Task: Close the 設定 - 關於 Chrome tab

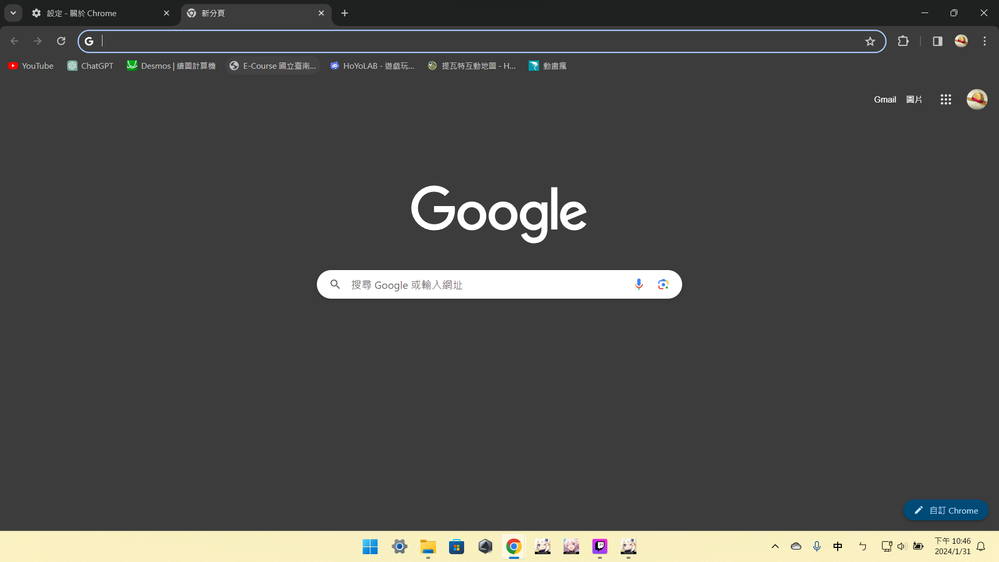Action: [166, 13]
